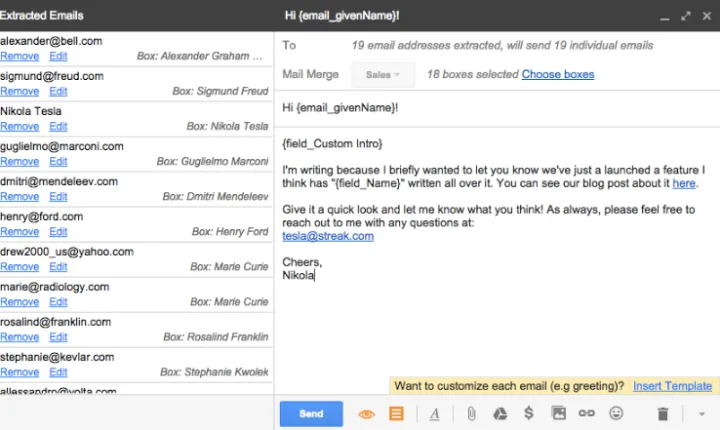Insert file using Google Drive icon
Image resolution: width=720 pixels, height=430 pixels.
(x=500, y=413)
